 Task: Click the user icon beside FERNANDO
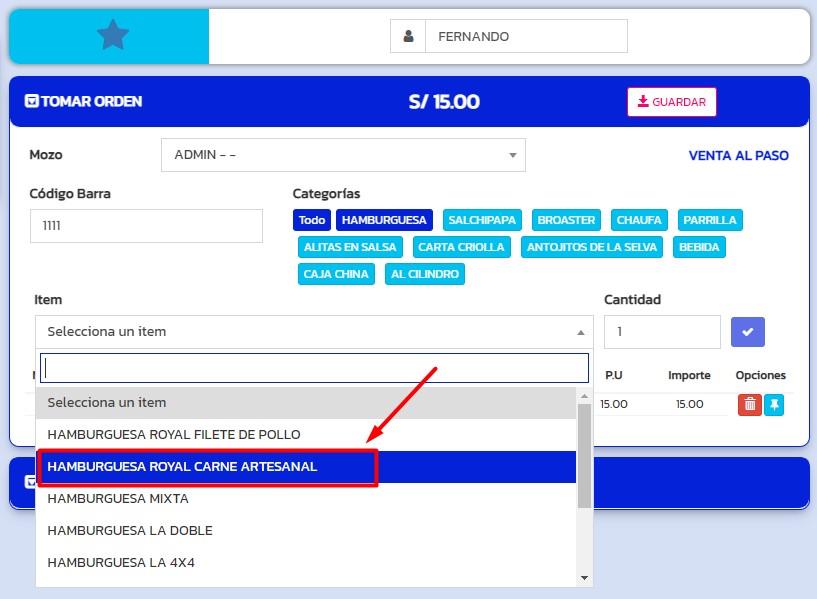coord(408,36)
